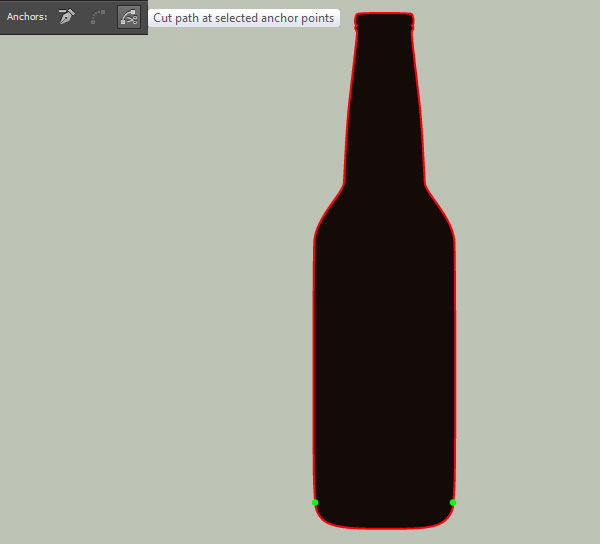The width and height of the screenshot is (600, 544).
Task: Select the left green anchor point on bottle
Action: coord(315,502)
